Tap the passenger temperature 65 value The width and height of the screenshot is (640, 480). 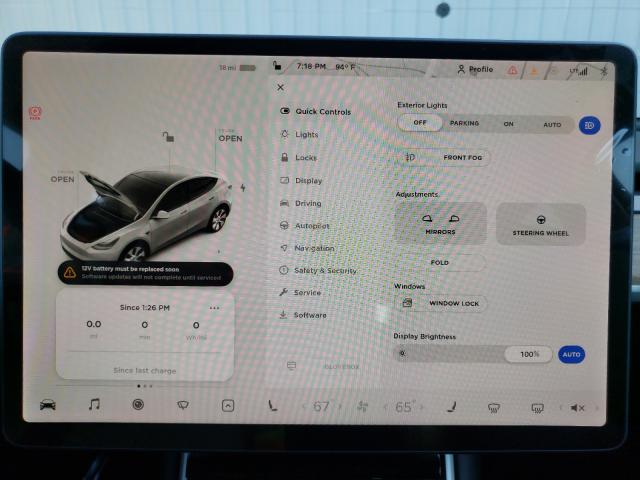tap(404, 407)
